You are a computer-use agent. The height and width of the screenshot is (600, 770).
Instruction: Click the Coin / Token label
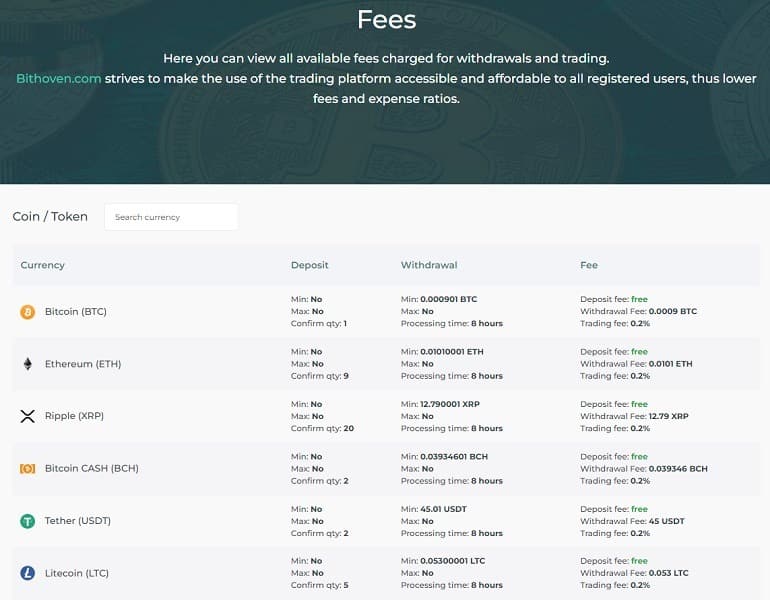click(x=50, y=216)
